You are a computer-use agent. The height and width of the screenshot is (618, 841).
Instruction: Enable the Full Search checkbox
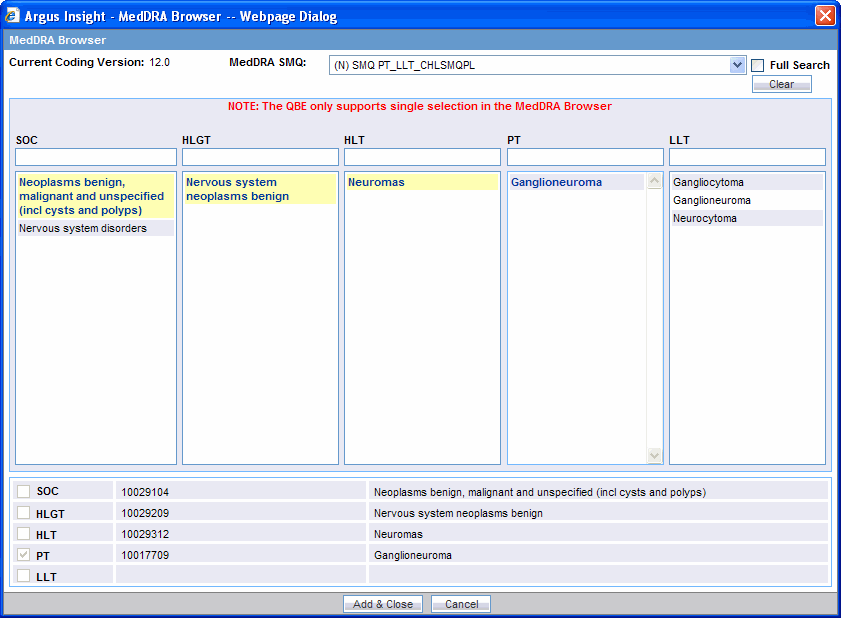tap(757, 65)
